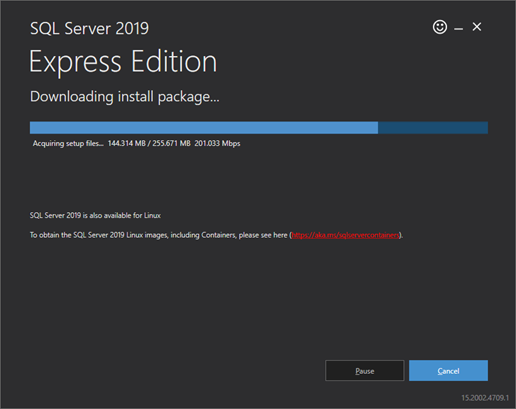Click the Express Edition heading
This screenshot has height=409, width=516.
pyautogui.click(x=123, y=62)
